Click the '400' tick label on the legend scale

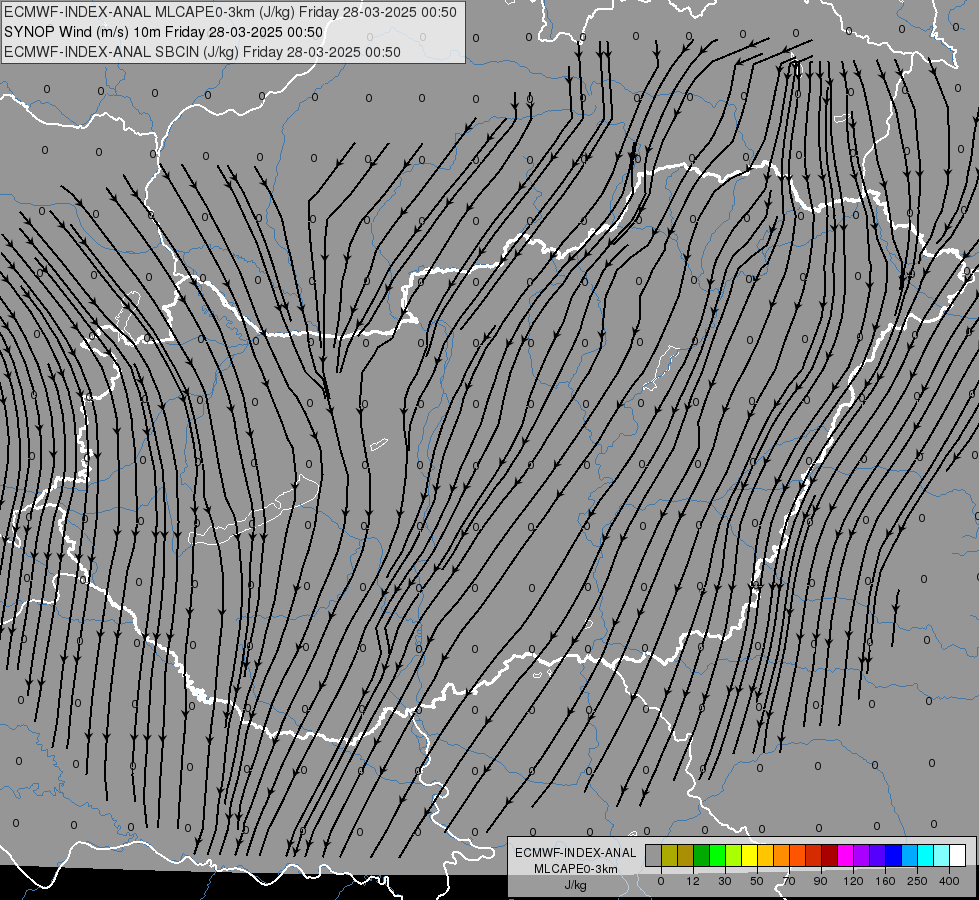click(x=949, y=881)
